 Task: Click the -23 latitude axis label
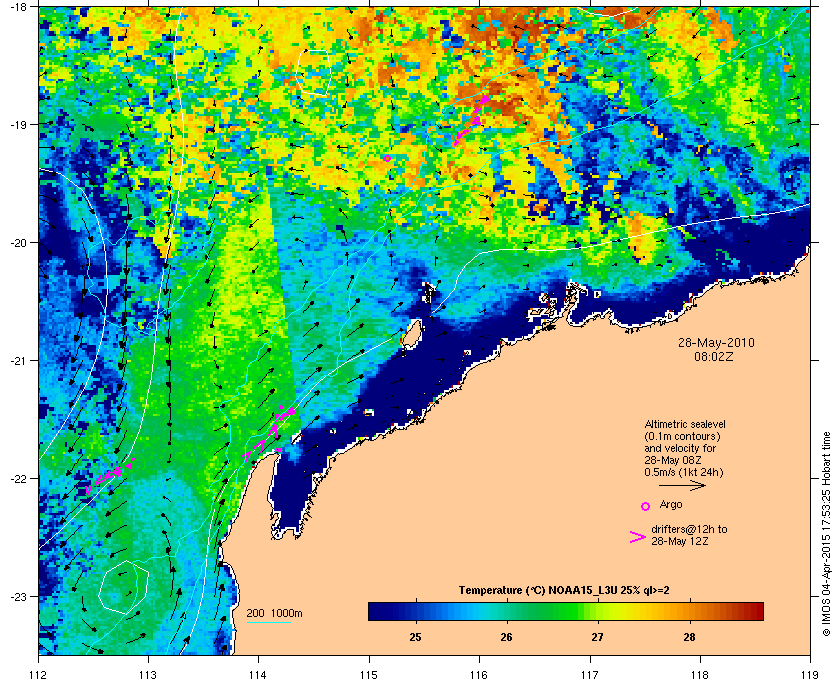(19, 596)
